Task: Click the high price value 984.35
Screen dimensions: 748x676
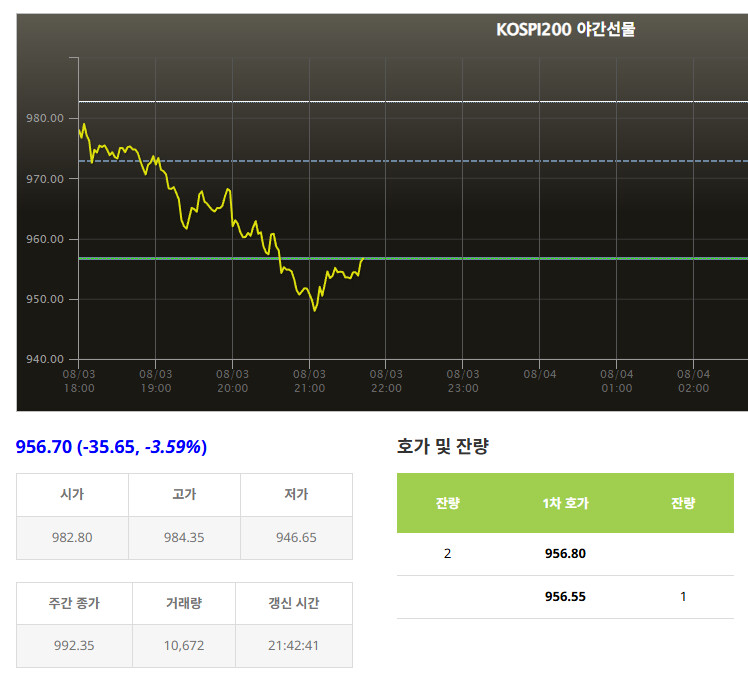Action: click(x=184, y=538)
